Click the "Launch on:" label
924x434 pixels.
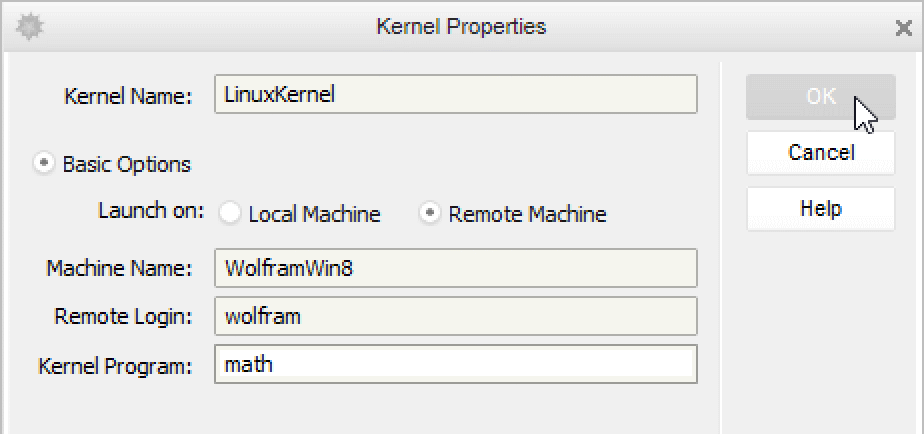(x=151, y=212)
